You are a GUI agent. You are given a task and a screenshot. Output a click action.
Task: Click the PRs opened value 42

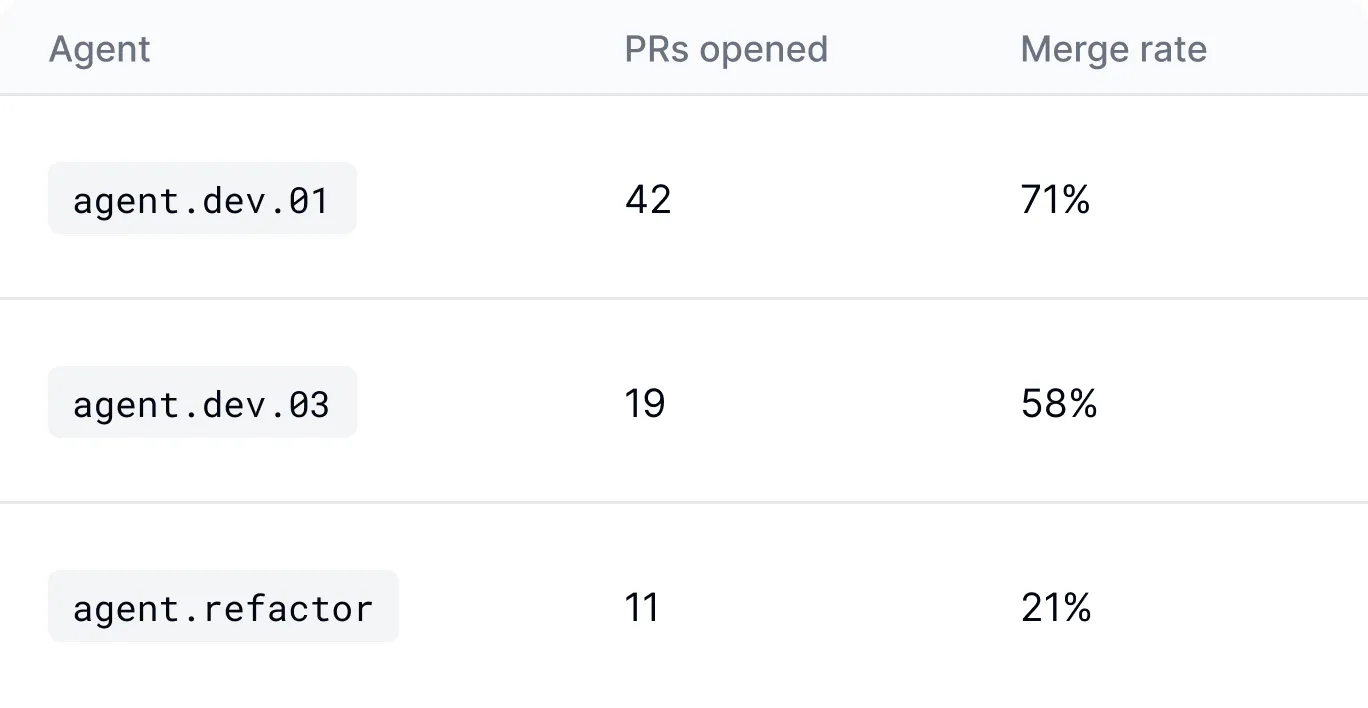(x=648, y=200)
